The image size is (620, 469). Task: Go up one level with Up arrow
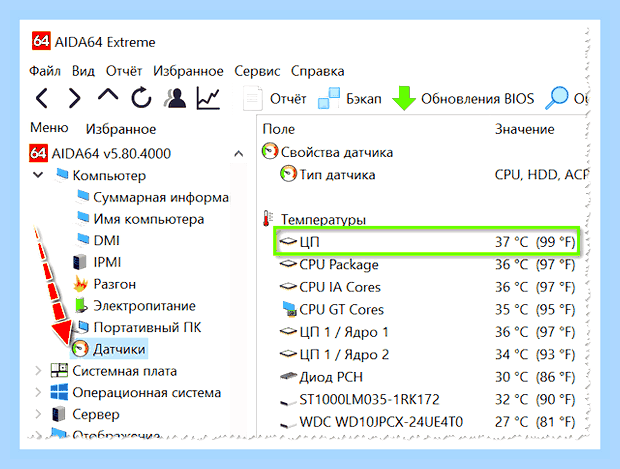click(108, 95)
